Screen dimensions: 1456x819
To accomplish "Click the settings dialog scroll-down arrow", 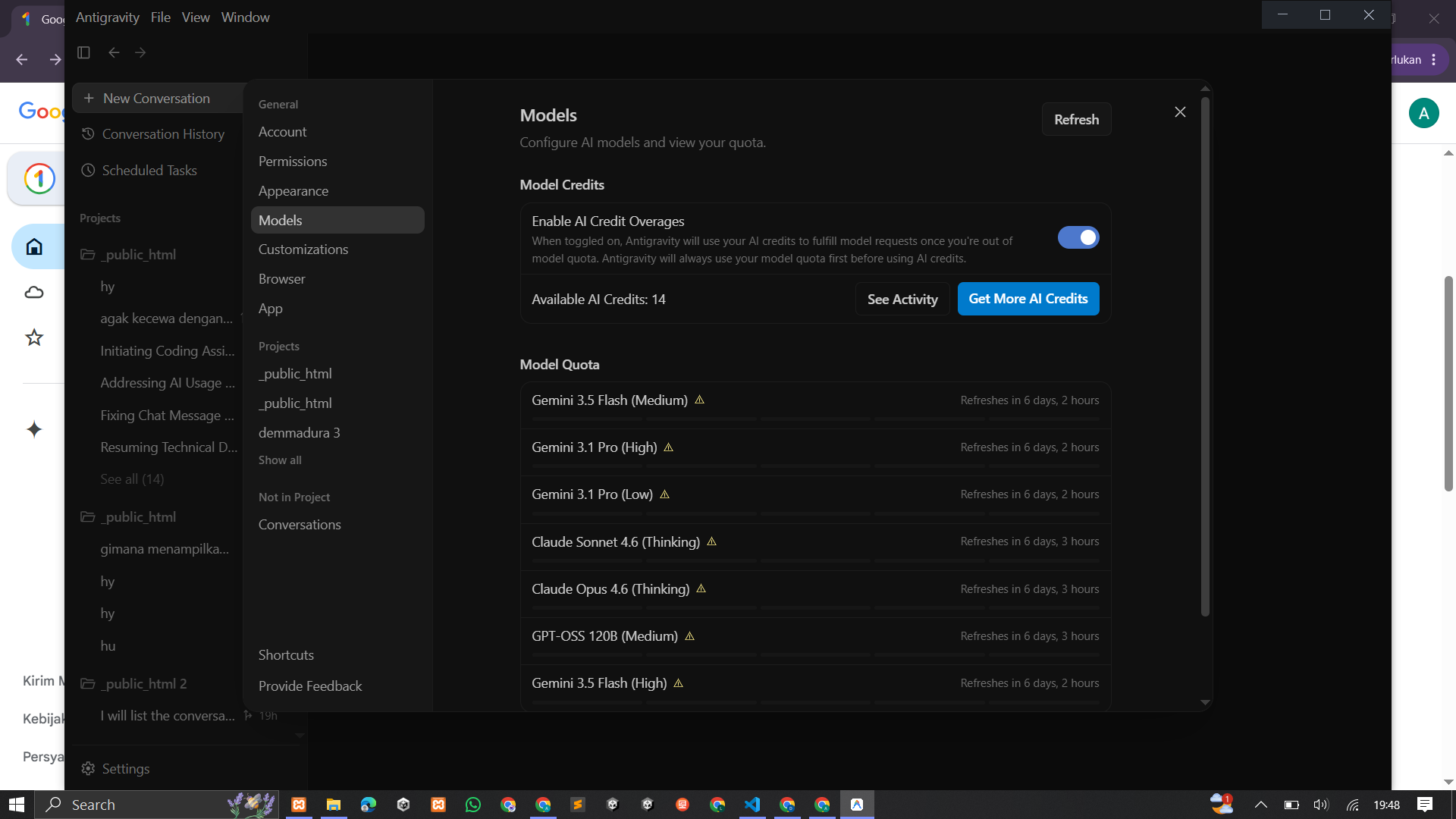I will (x=1205, y=702).
